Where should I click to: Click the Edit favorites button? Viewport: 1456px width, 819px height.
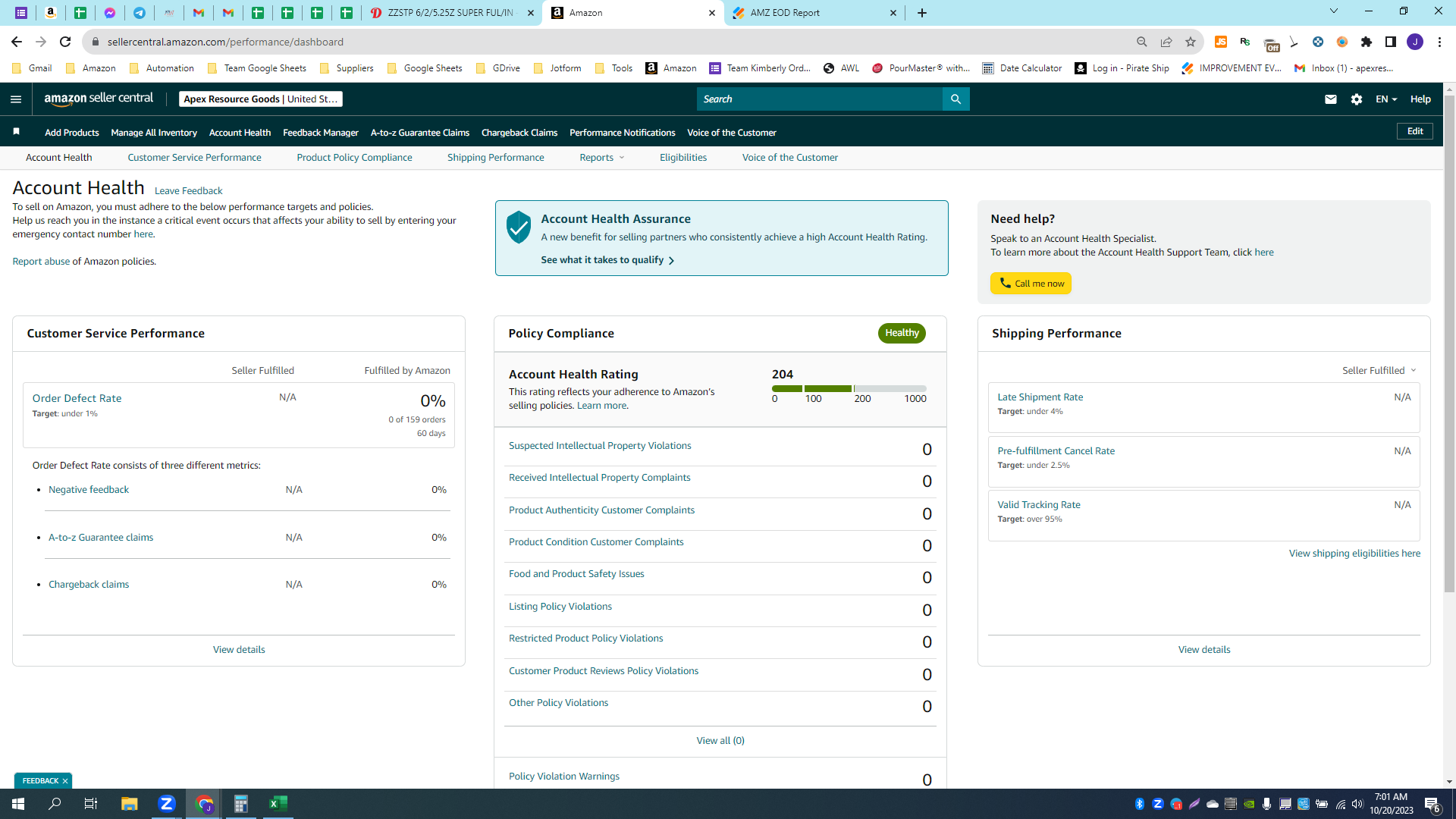coord(1415,131)
